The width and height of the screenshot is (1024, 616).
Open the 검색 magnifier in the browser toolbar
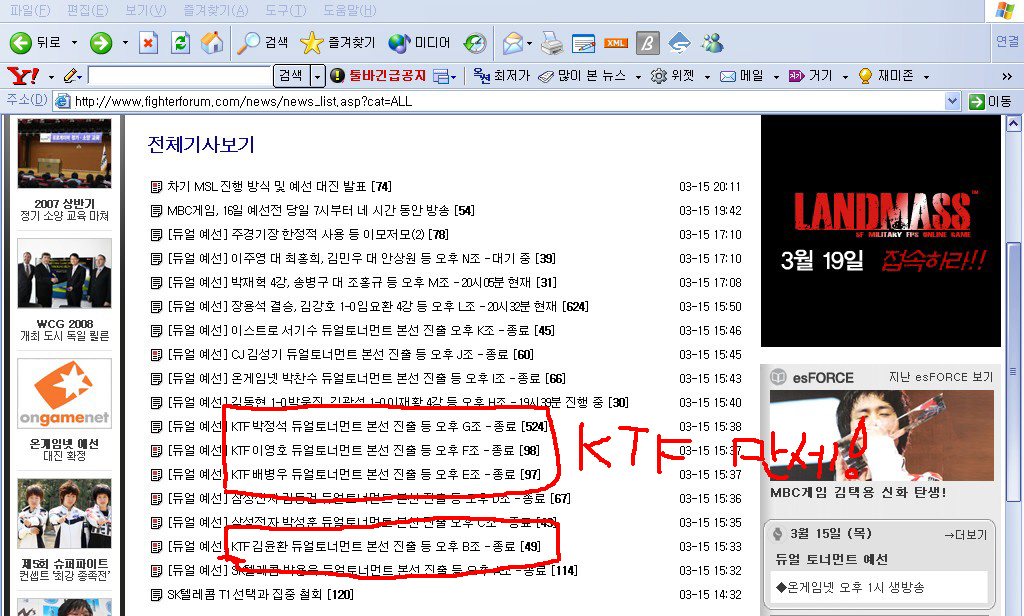[x=262, y=43]
